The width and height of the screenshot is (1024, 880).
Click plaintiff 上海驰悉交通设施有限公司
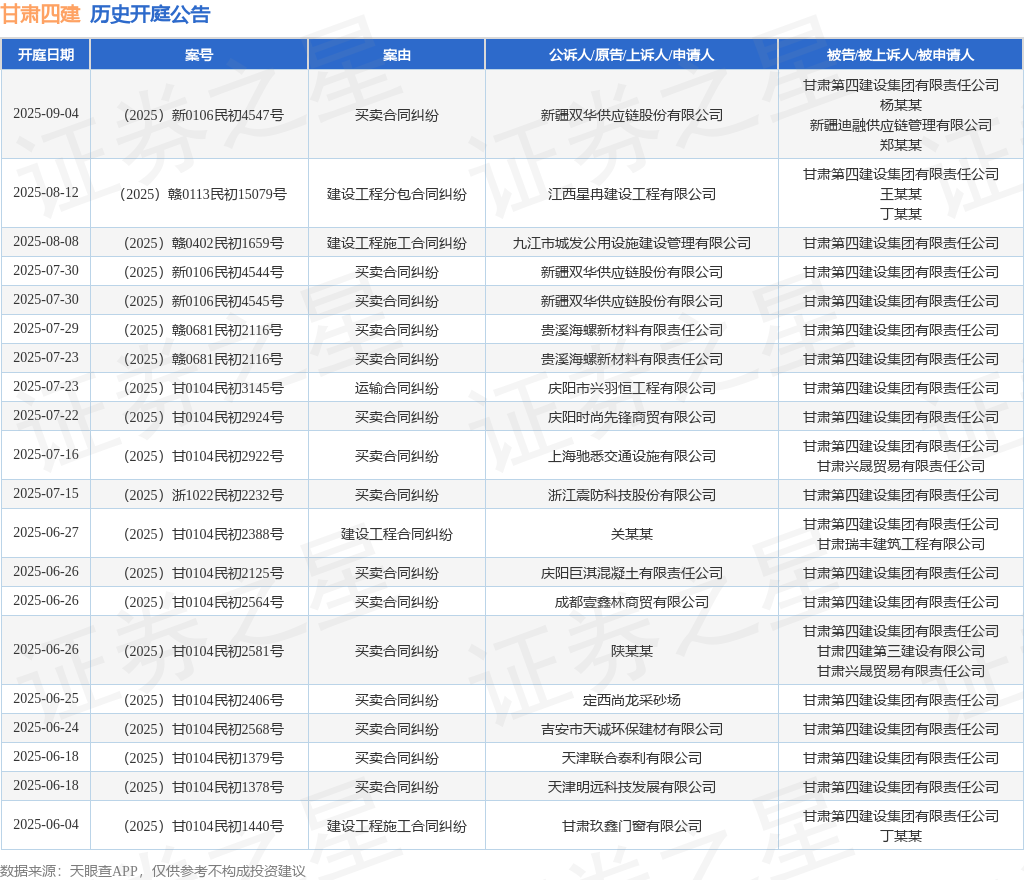coord(632,456)
